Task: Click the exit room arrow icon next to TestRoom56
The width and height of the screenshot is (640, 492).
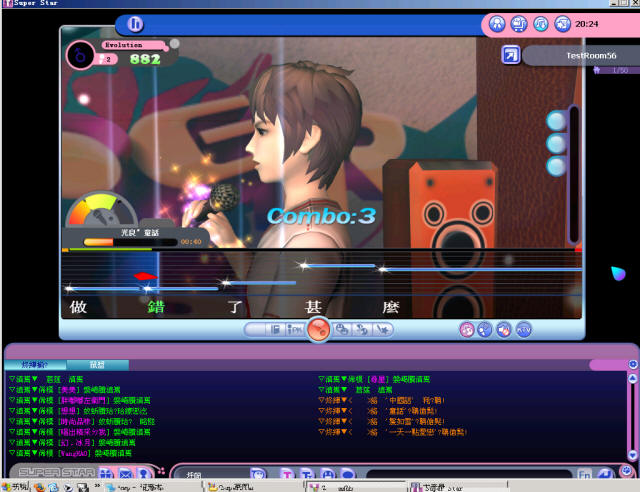Action: pos(511,55)
